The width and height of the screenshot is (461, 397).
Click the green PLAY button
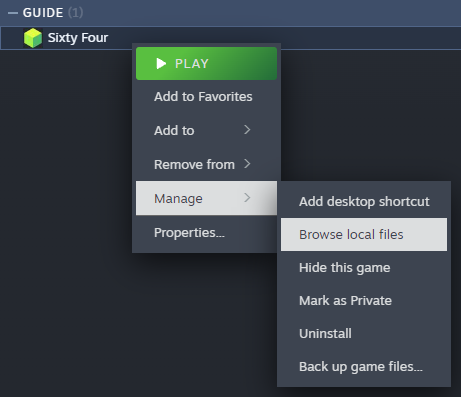click(206, 64)
